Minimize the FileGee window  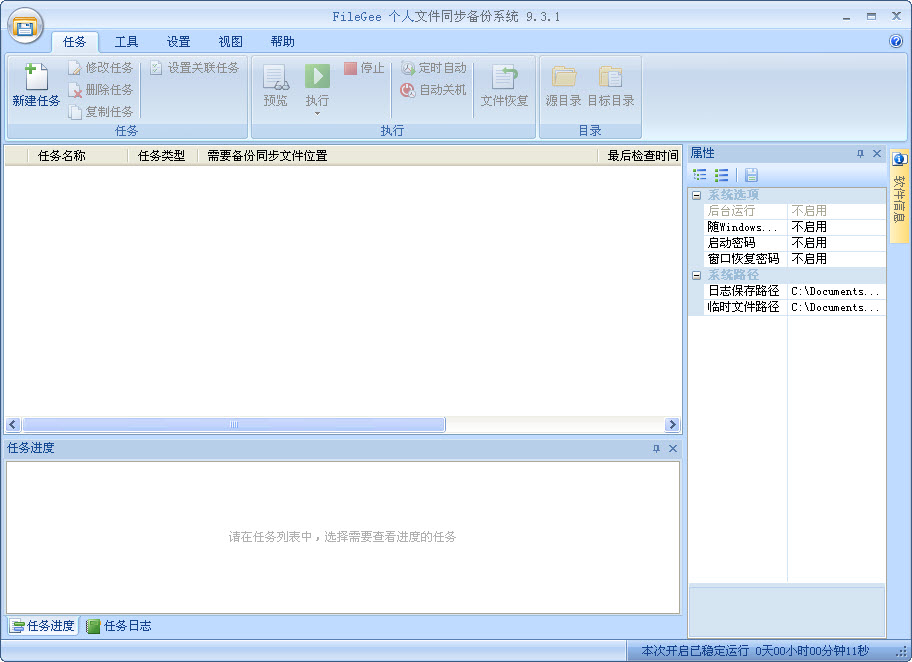pyautogui.click(x=846, y=17)
